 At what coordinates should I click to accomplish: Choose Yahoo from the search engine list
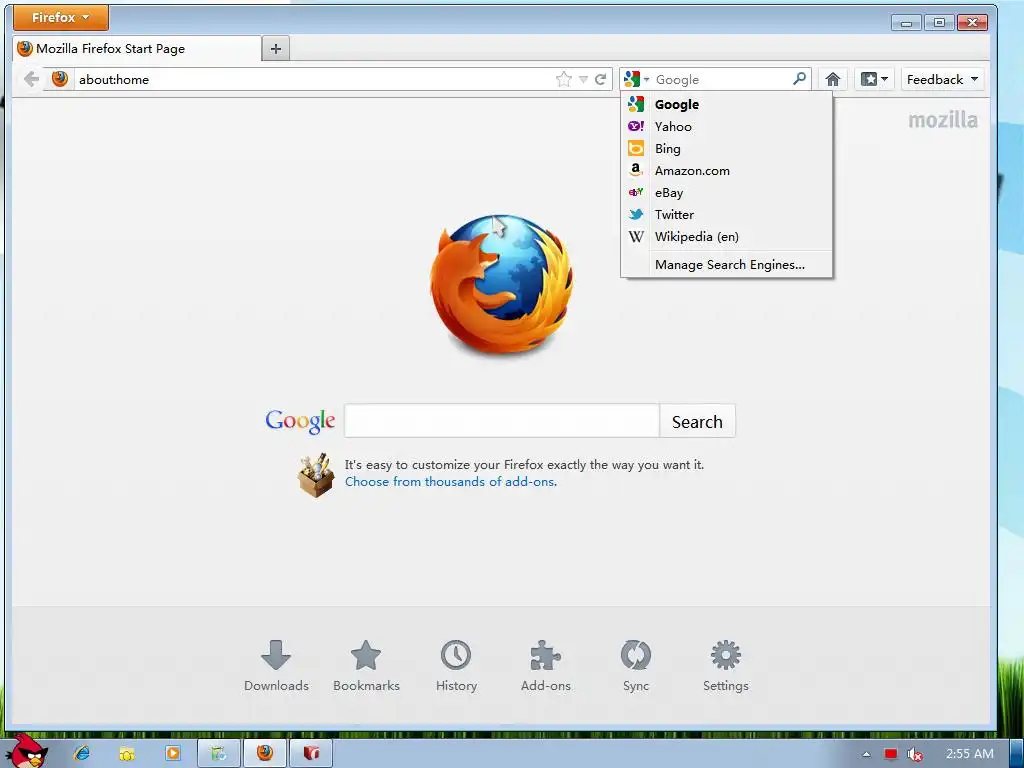pyautogui.click(x=726, y=127)
